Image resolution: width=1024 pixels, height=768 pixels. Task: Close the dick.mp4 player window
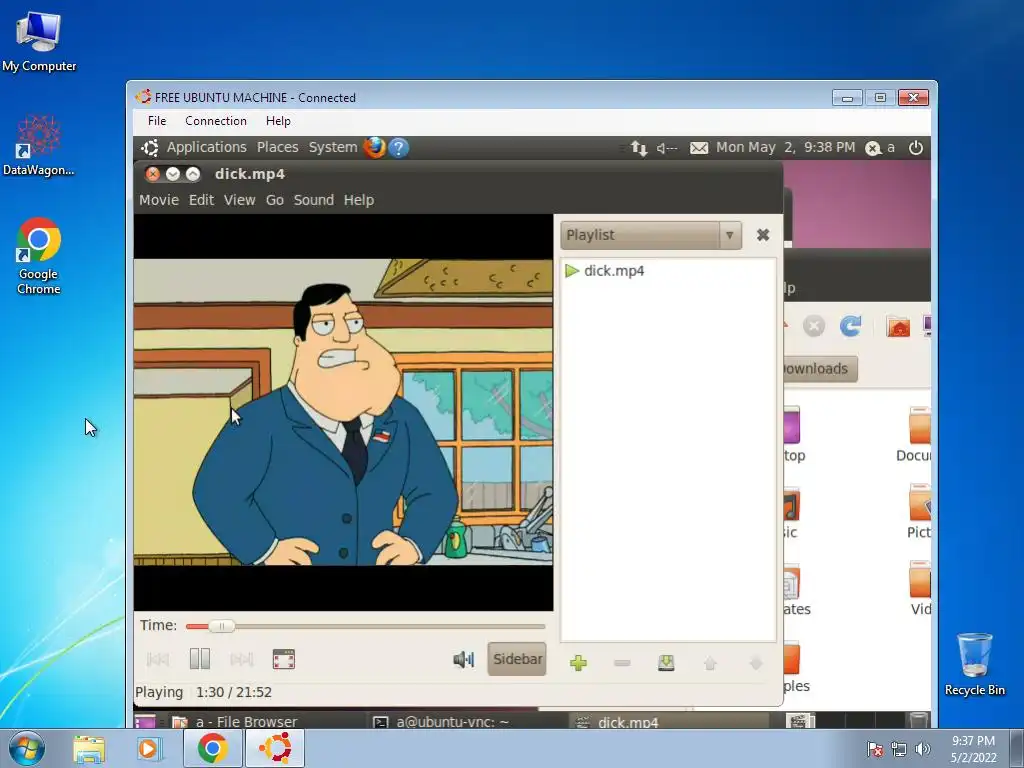152,174
